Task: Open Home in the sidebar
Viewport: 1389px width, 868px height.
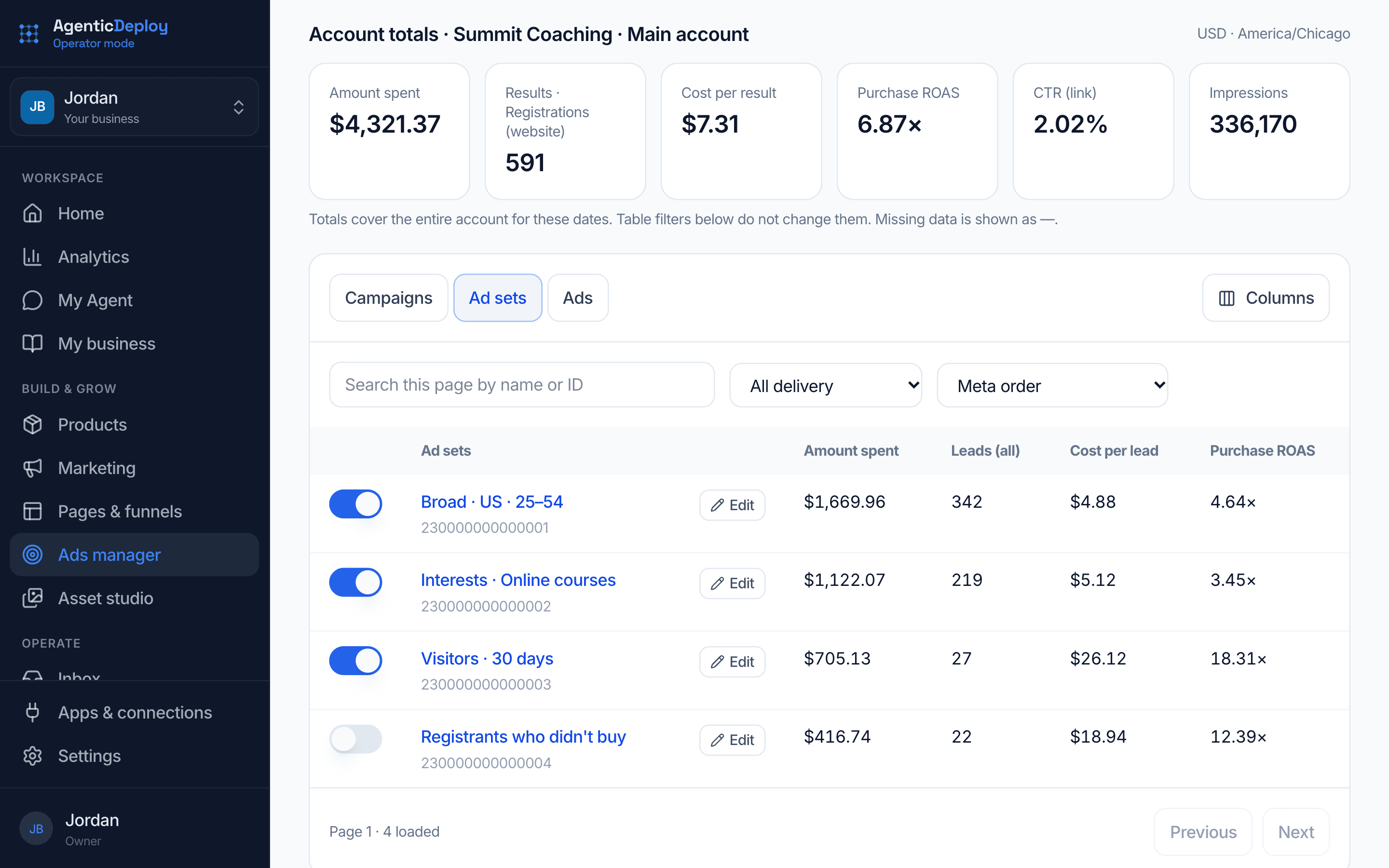Action: 134,214
